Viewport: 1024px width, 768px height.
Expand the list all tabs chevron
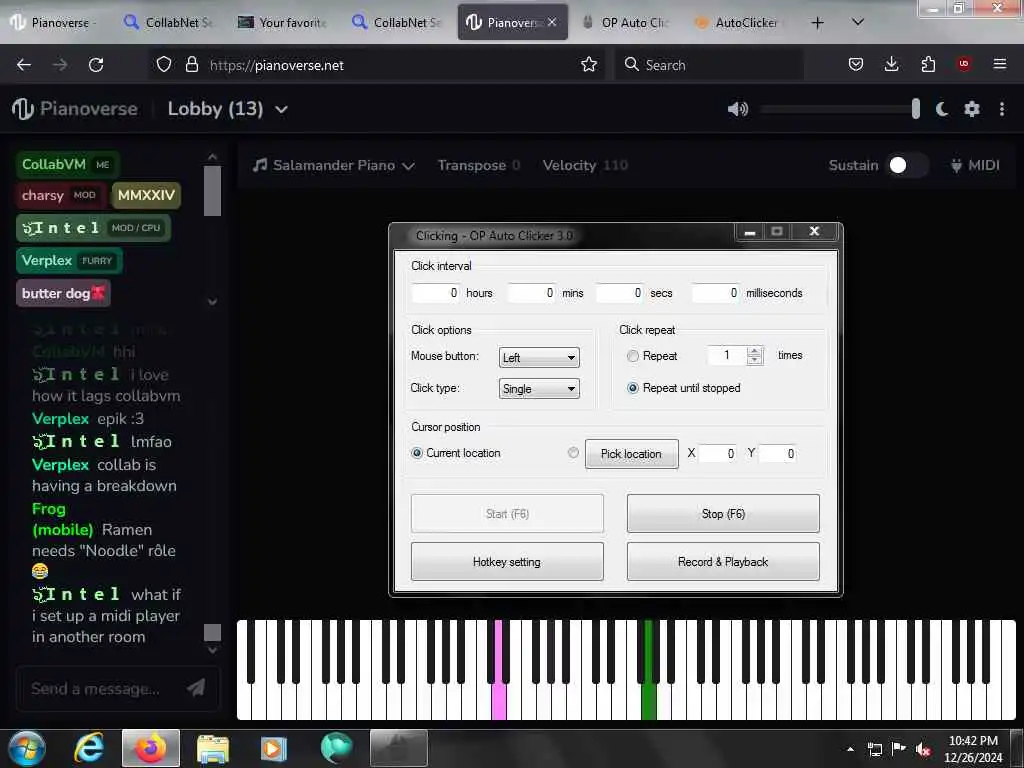858,23
